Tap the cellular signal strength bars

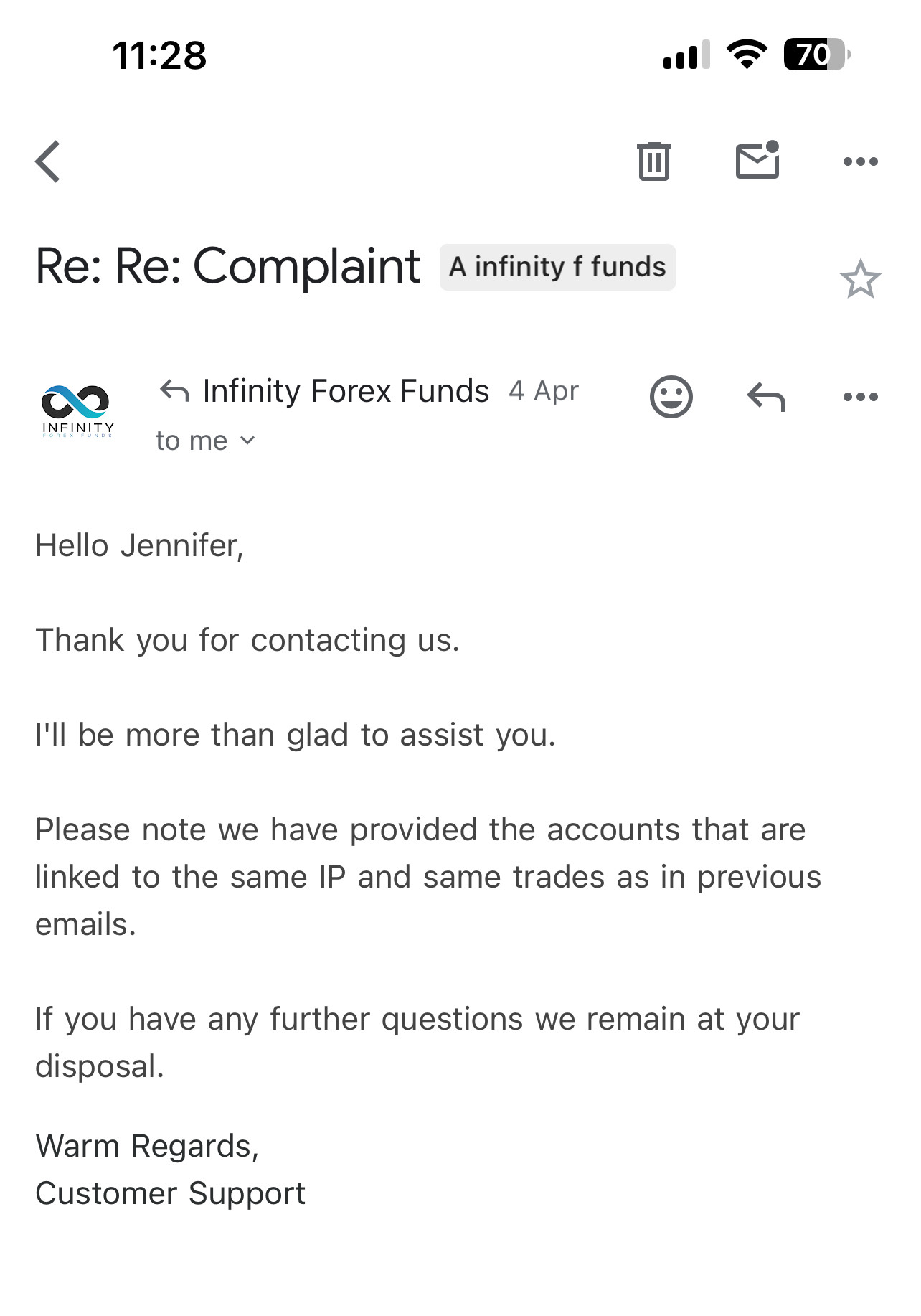[x=686, y=55]
